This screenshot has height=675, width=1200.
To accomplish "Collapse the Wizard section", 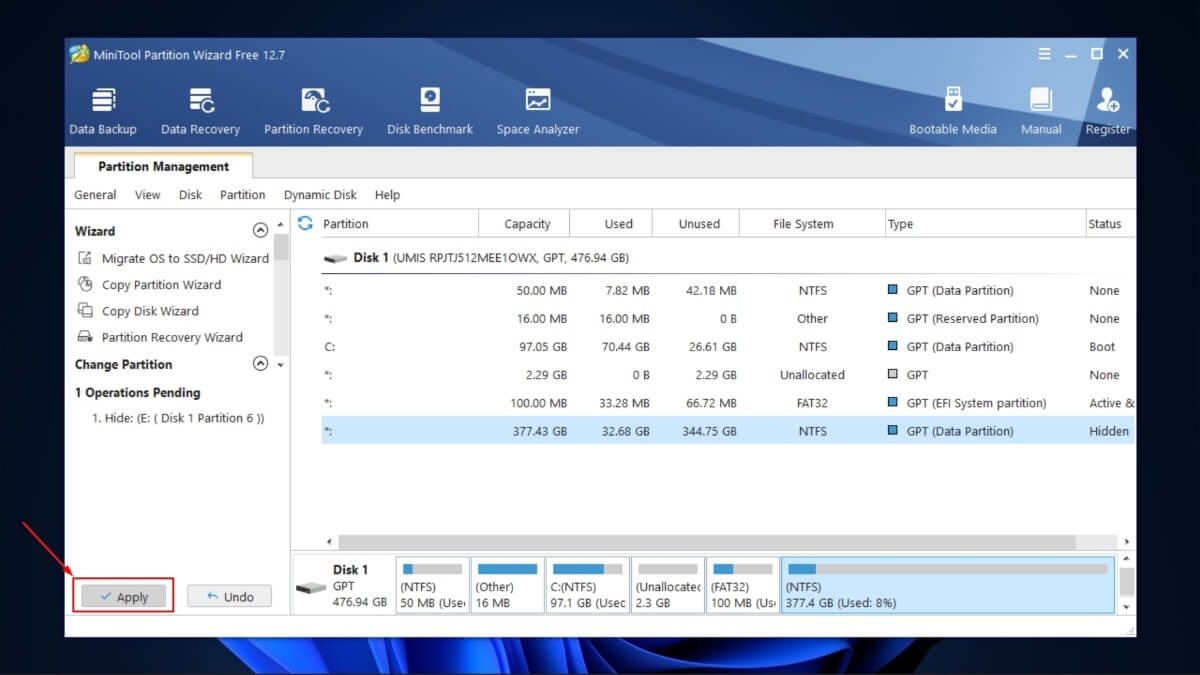I will pos(260,230).
